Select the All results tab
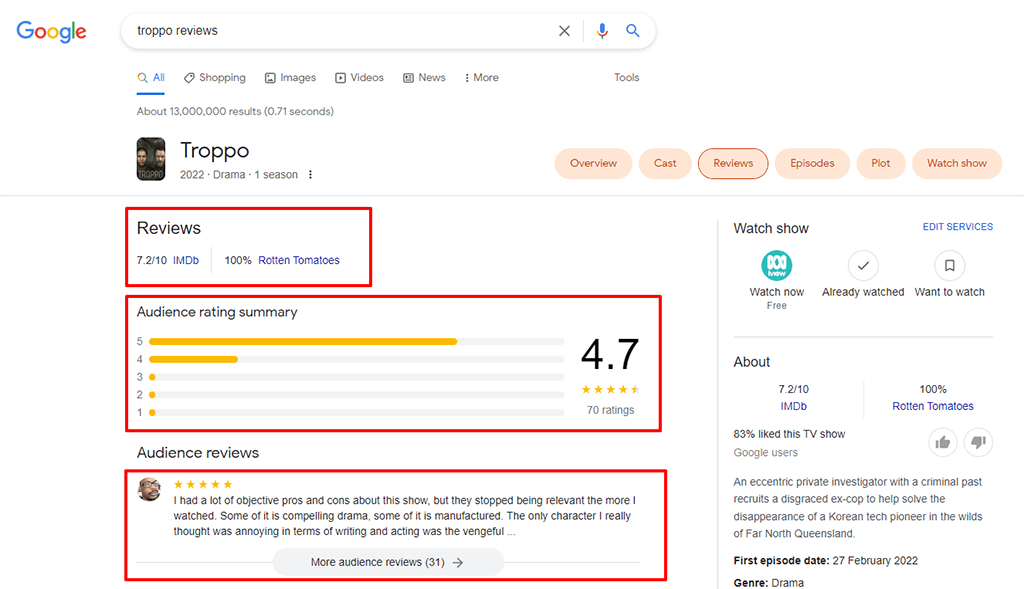This screenshot has width=1024, height=589. coord(151,78)
